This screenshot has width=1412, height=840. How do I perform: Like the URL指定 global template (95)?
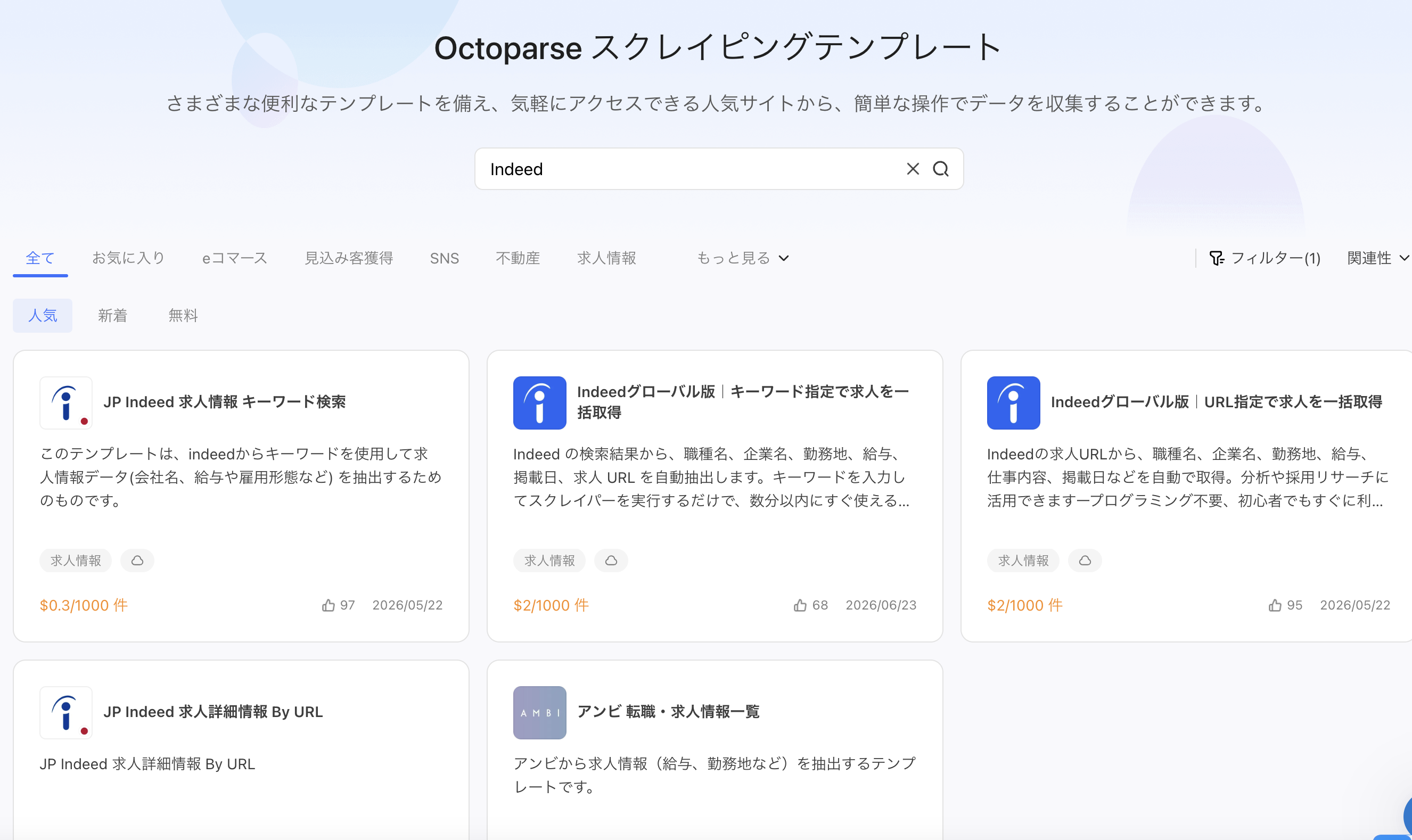tap(1275, 605)
